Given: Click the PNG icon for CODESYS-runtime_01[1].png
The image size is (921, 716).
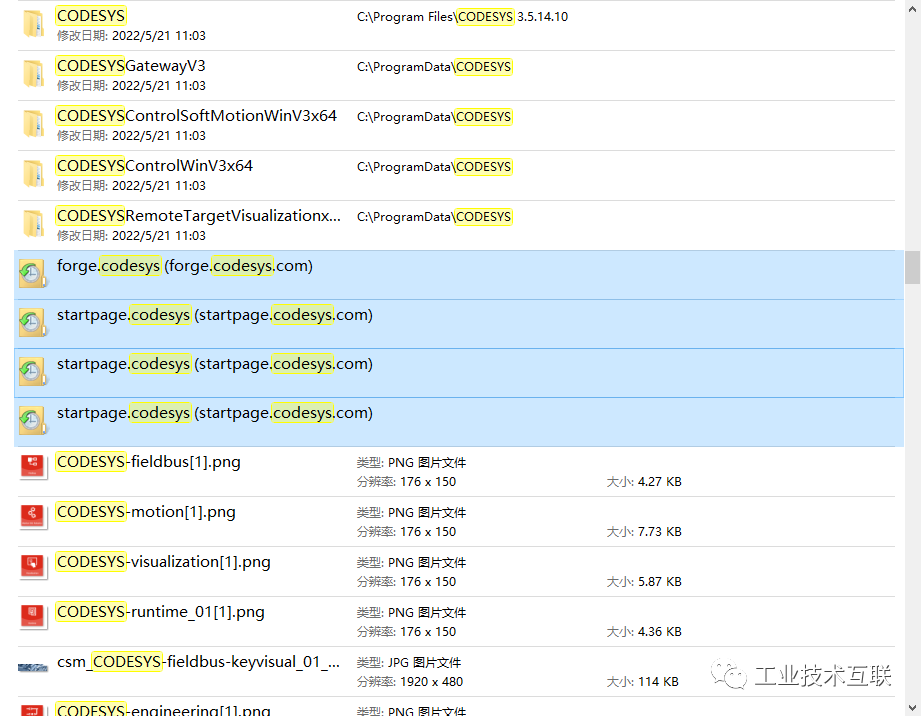Looking at the screenshot, I should click(x=33, y=617).
